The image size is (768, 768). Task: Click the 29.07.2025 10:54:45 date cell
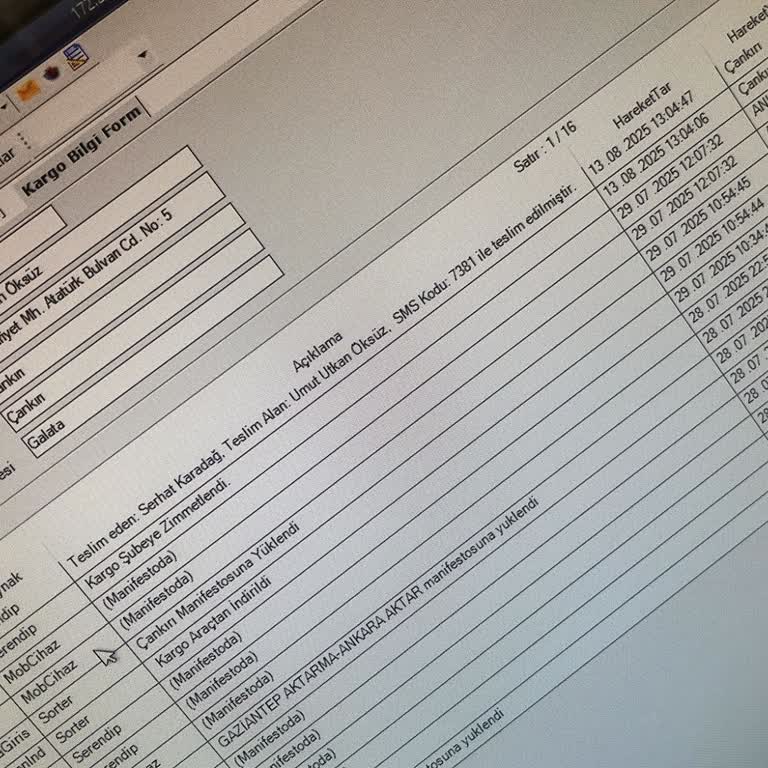tap(700, 218)
